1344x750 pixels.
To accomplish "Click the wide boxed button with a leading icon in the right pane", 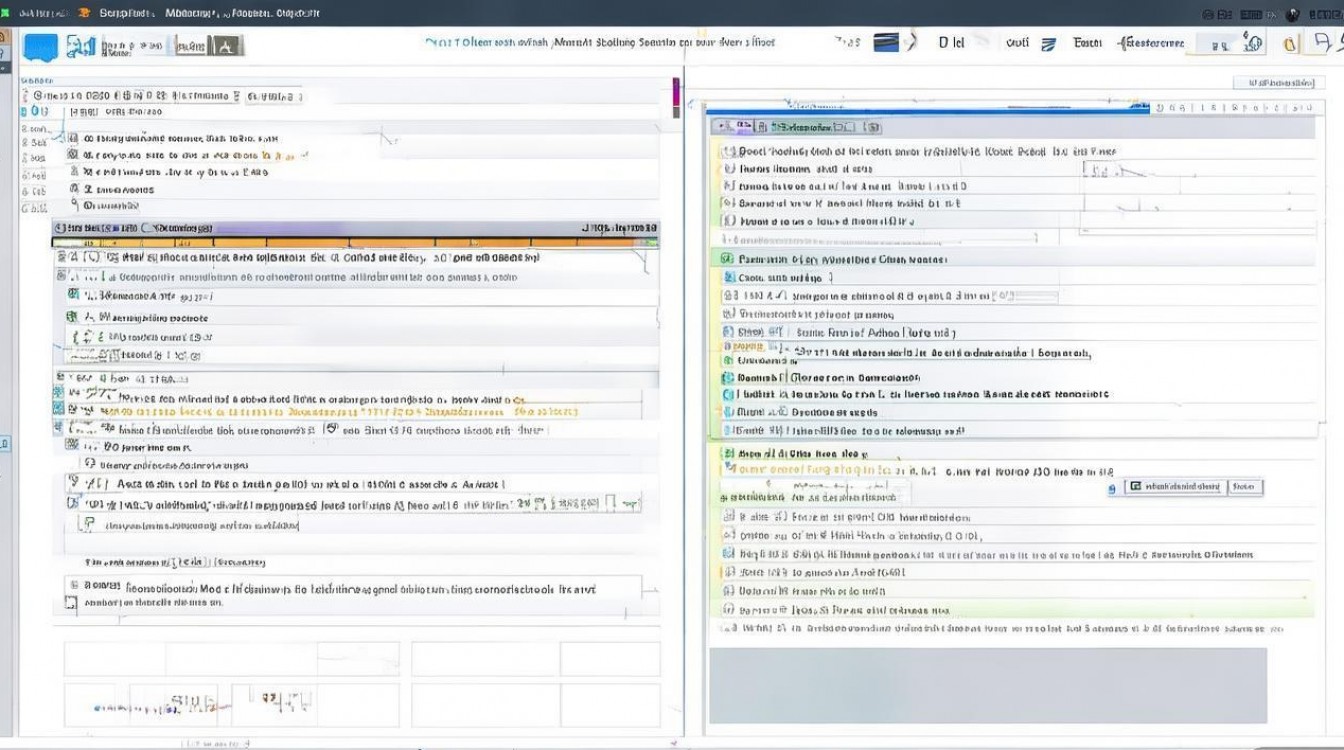I will (x=1176, y=486).
